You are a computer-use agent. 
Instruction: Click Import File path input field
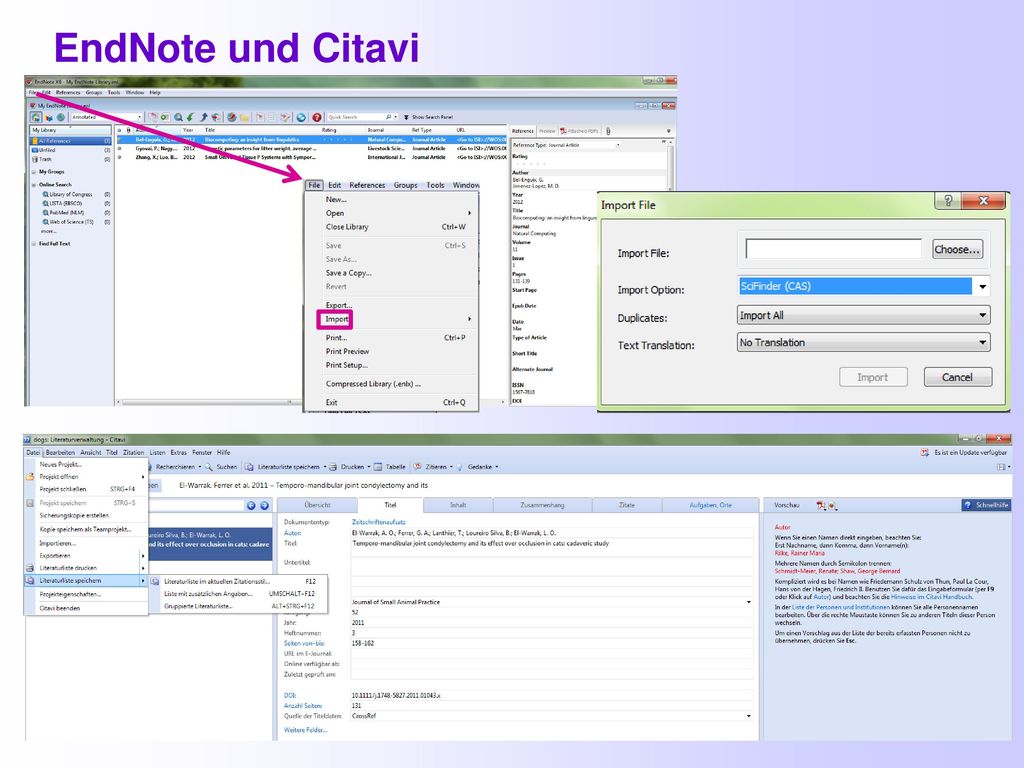coord(833,249)
